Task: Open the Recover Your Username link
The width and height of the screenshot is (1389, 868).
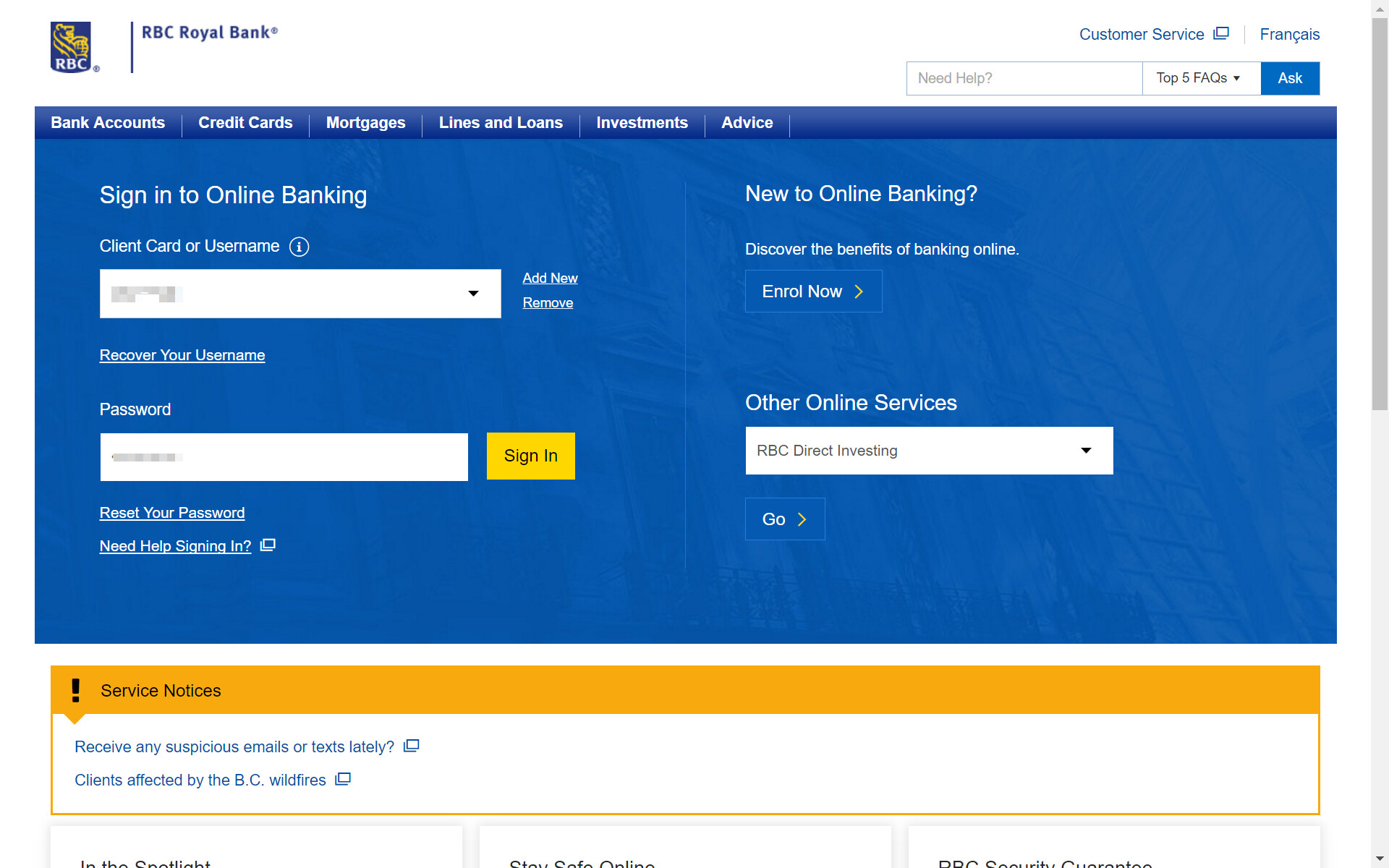Action: point(182,355)
